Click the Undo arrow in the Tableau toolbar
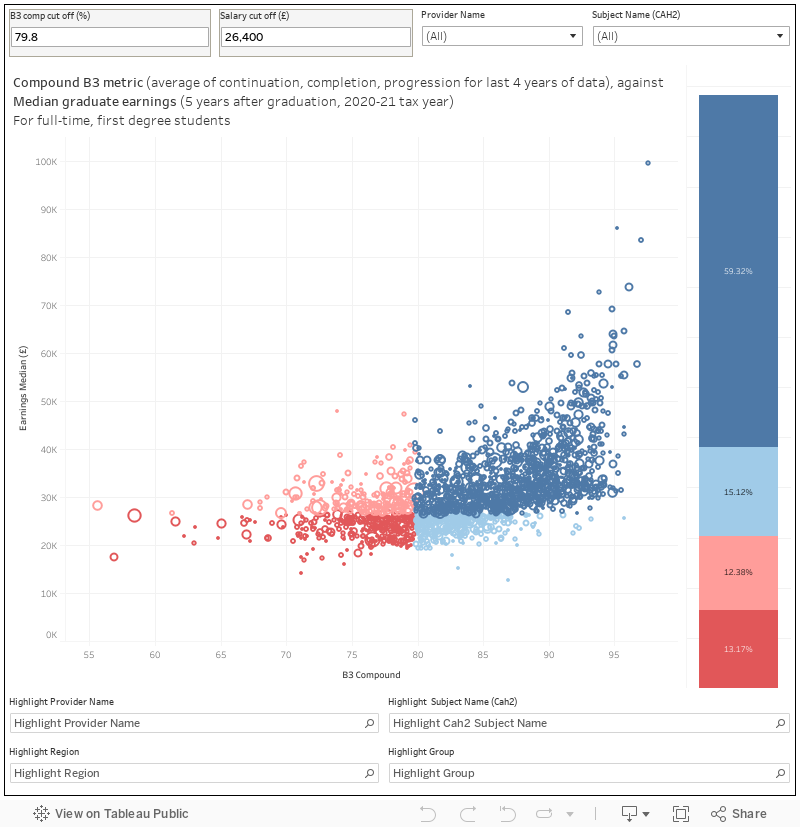Viewport: 800px width, 827px height. [429, 813]
